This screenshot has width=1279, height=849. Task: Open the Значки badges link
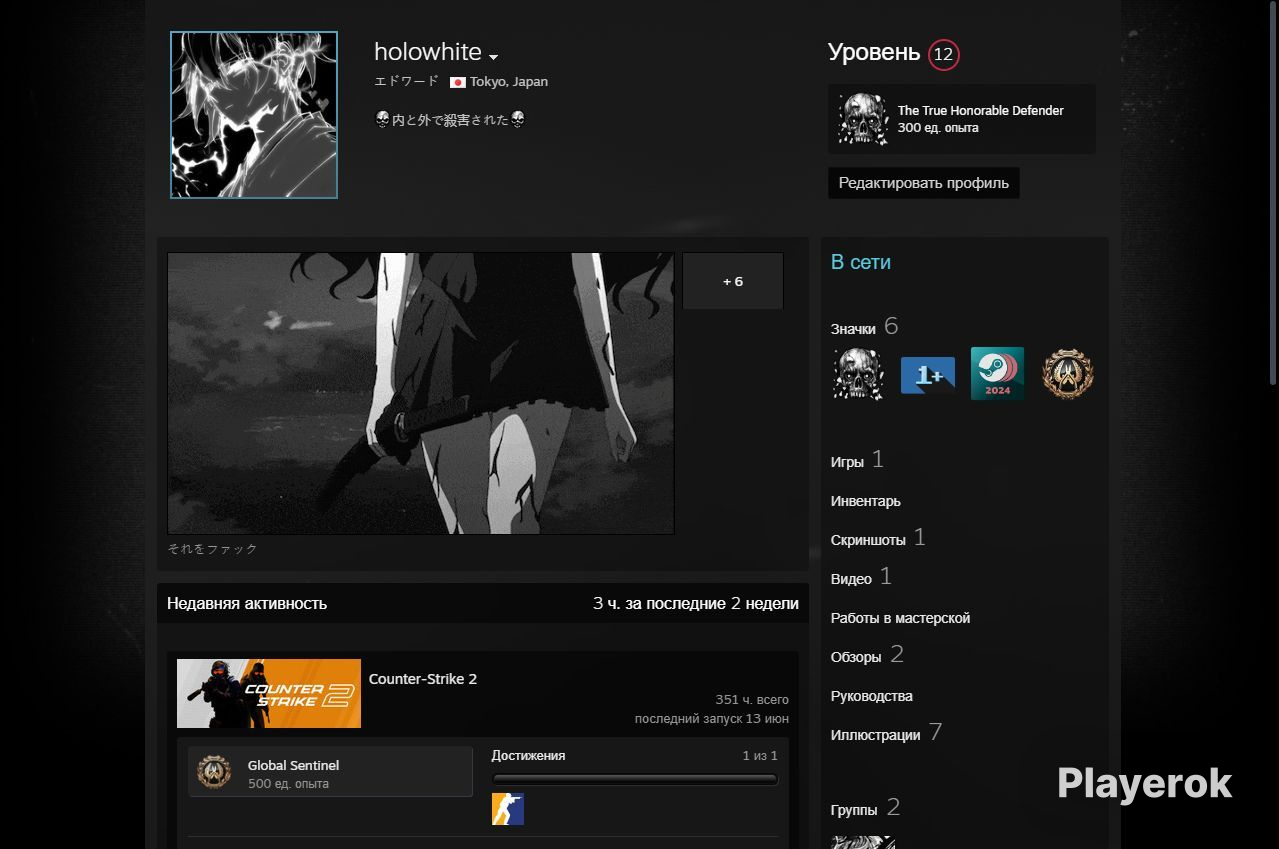click(853, 329)
